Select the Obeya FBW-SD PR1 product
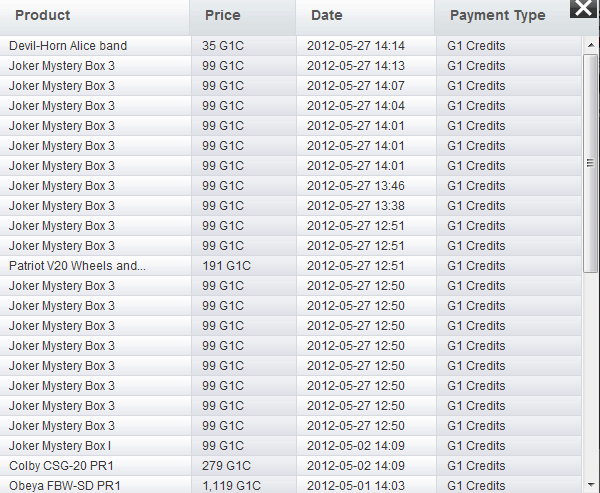600x493 pixels. [x=65, y=486]
